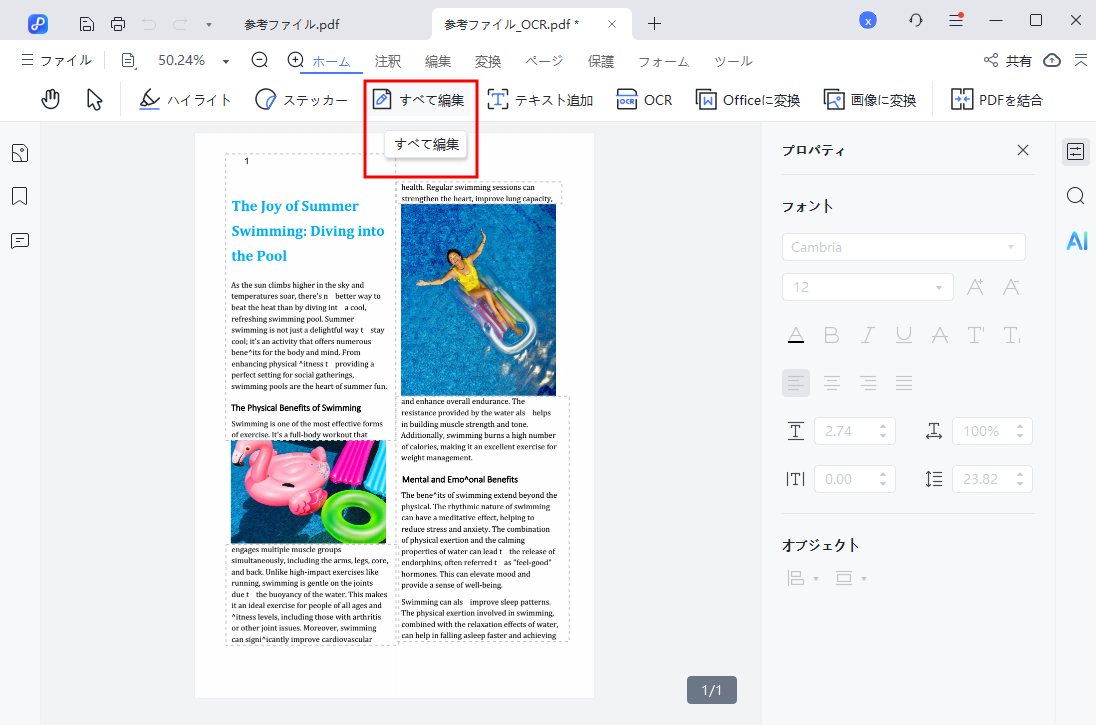Select the arrow selection tool
This screenshot has width=1096, height=725.
coord(95,99)
